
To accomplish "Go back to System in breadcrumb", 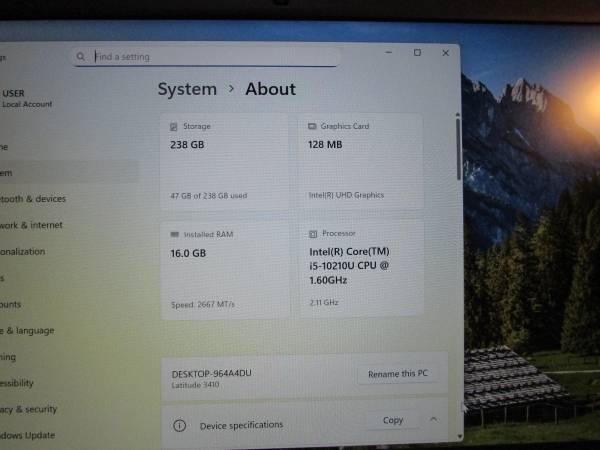I will click(x=187, y=89).
